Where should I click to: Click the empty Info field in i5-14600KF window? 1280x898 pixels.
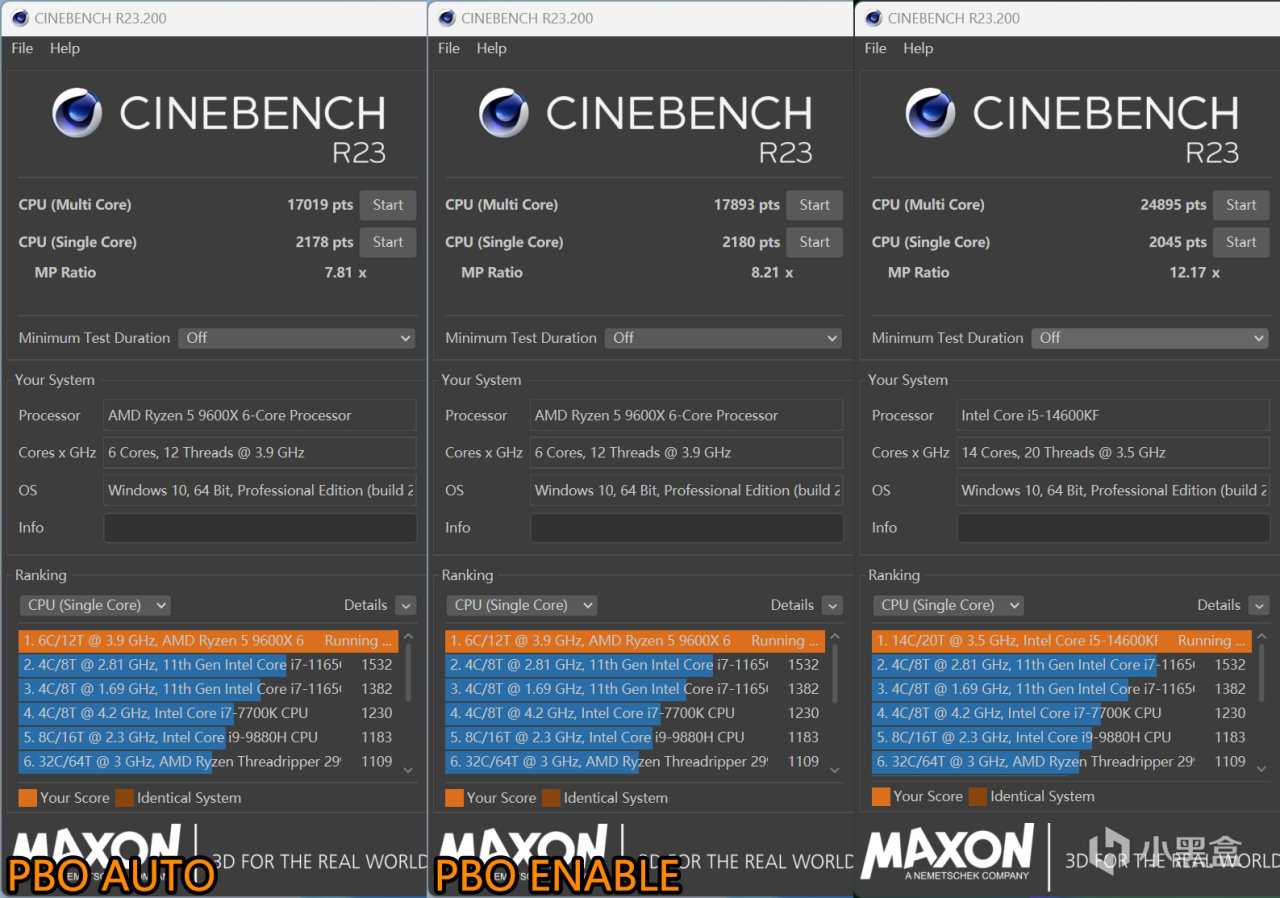pyautogui.click(x=1113, y=528)
